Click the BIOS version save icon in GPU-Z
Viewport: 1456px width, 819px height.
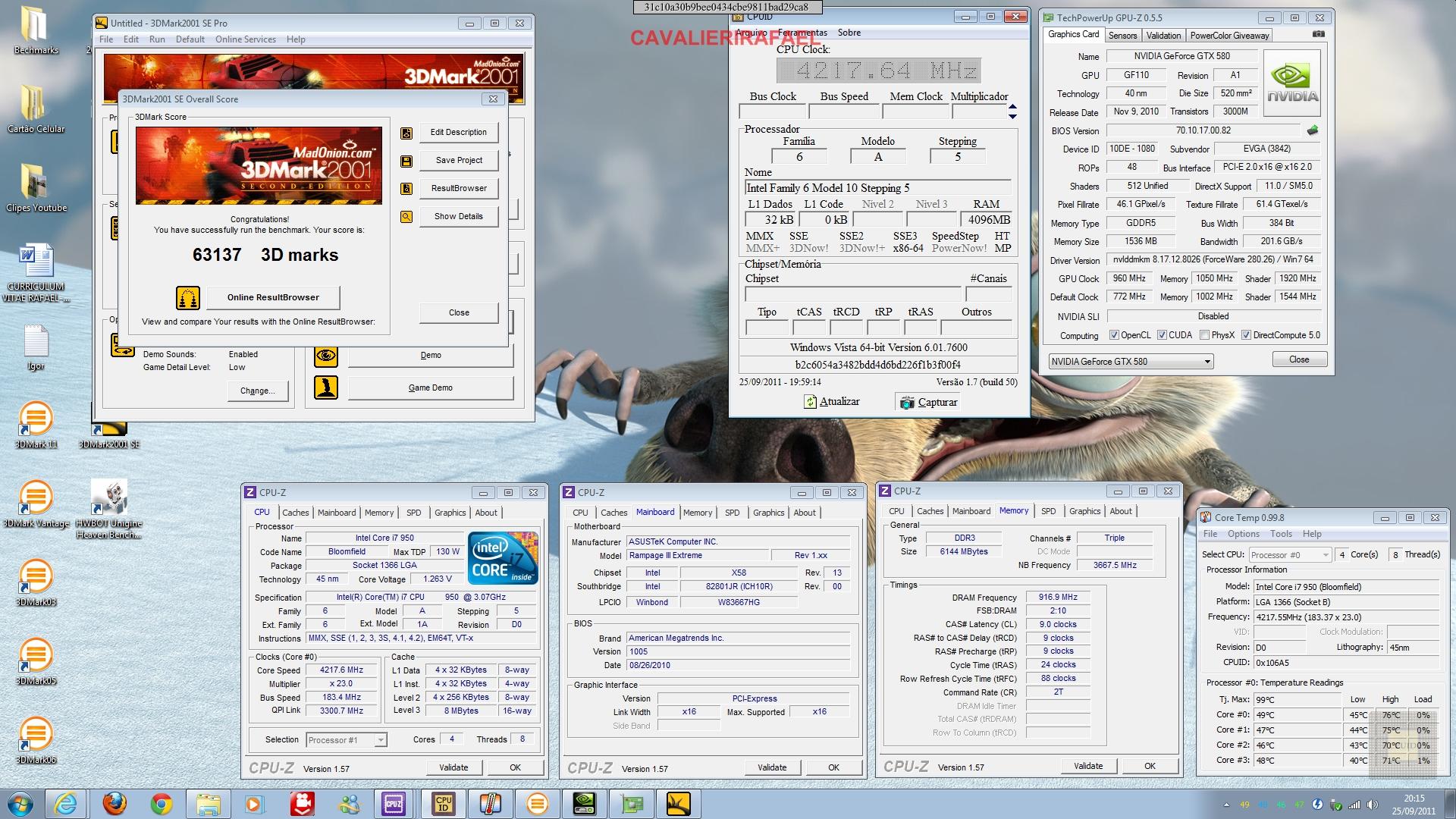point(1313,130)
